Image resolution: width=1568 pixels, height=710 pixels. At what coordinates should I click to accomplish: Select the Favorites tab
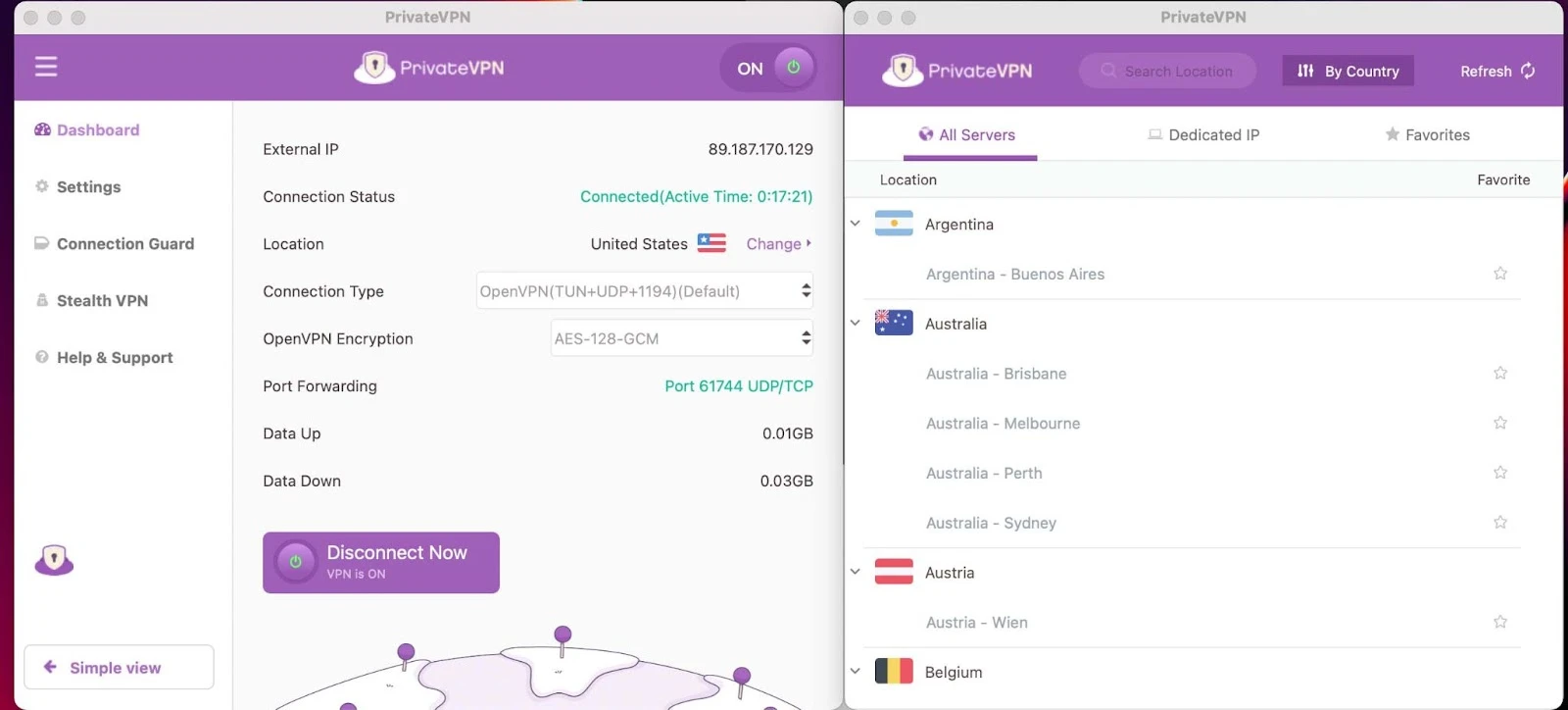point(1427,135)
